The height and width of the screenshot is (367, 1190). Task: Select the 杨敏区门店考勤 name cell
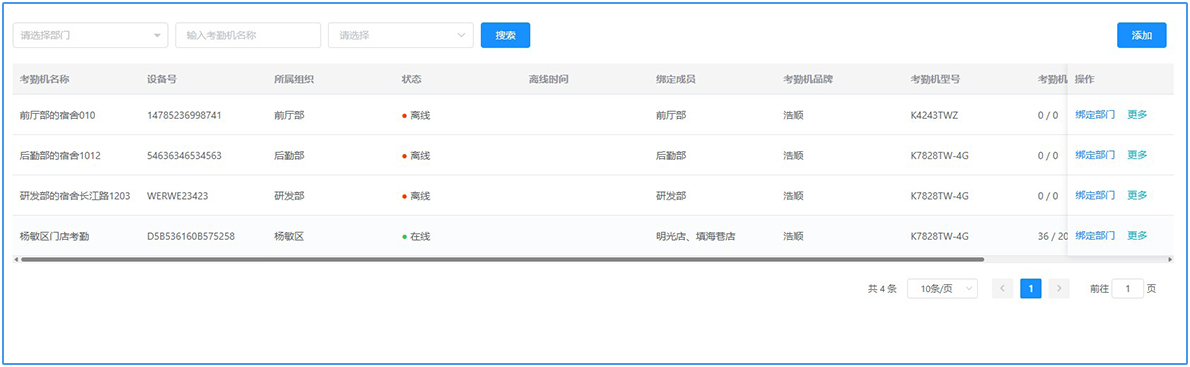(55, 236)
